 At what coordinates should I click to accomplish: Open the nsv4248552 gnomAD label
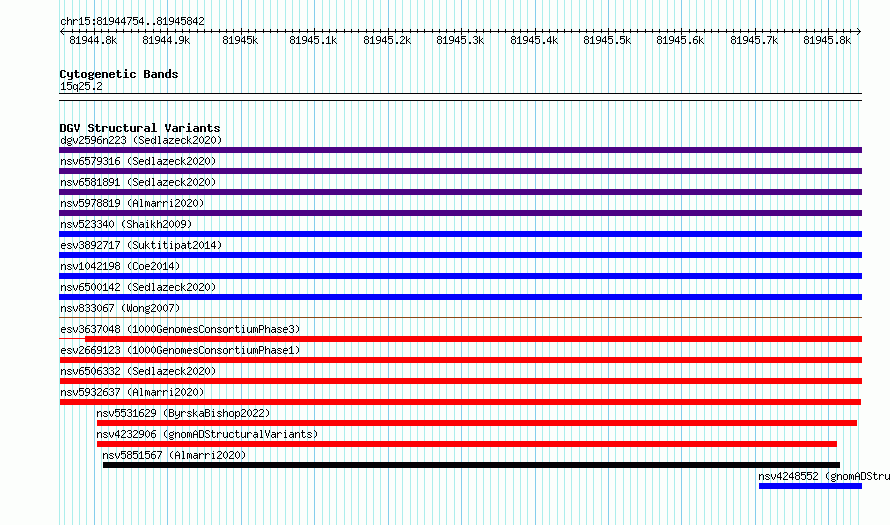pos(824,476)
